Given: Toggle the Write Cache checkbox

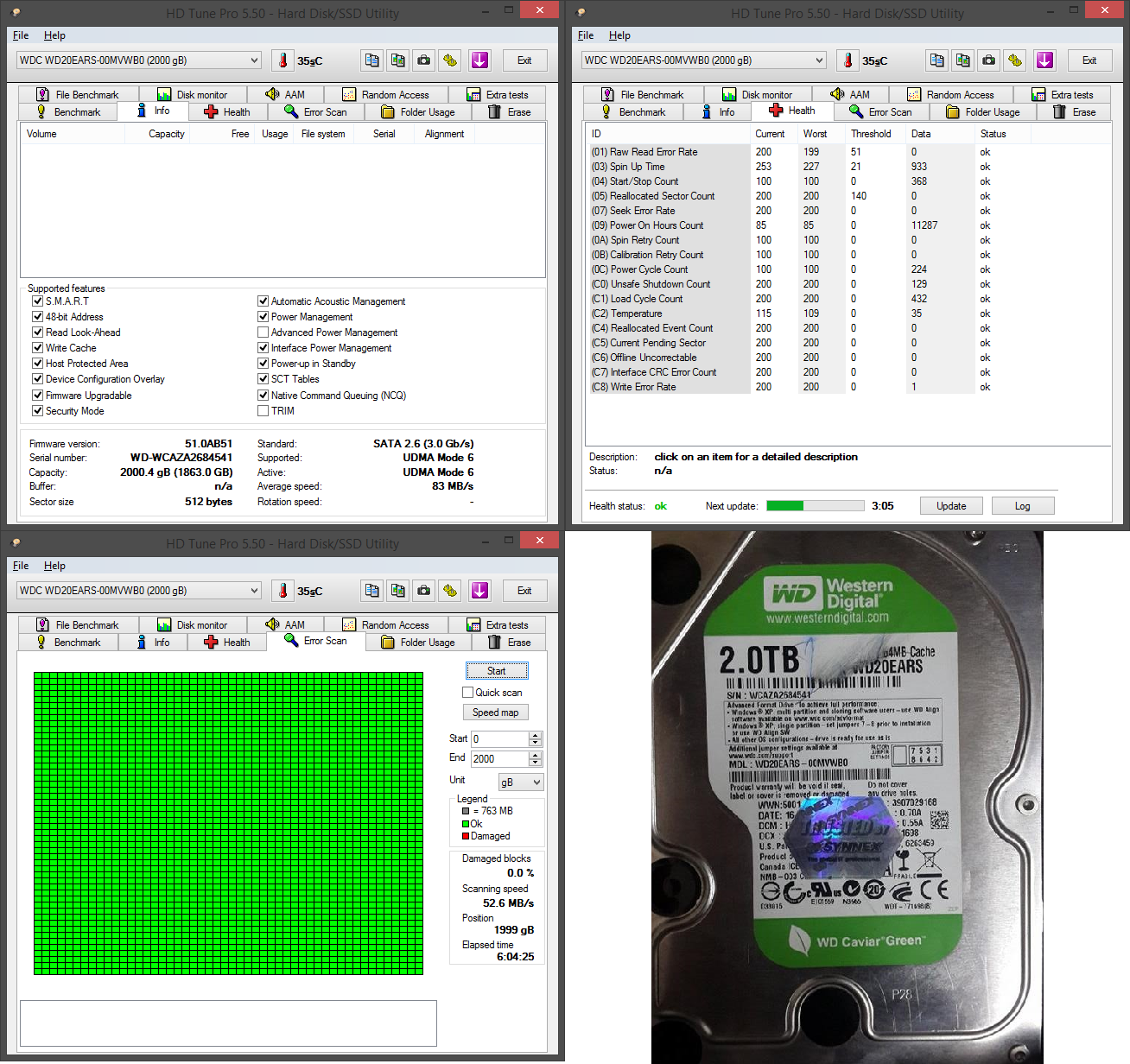Looking at the screenshot, I should point(37,348).
